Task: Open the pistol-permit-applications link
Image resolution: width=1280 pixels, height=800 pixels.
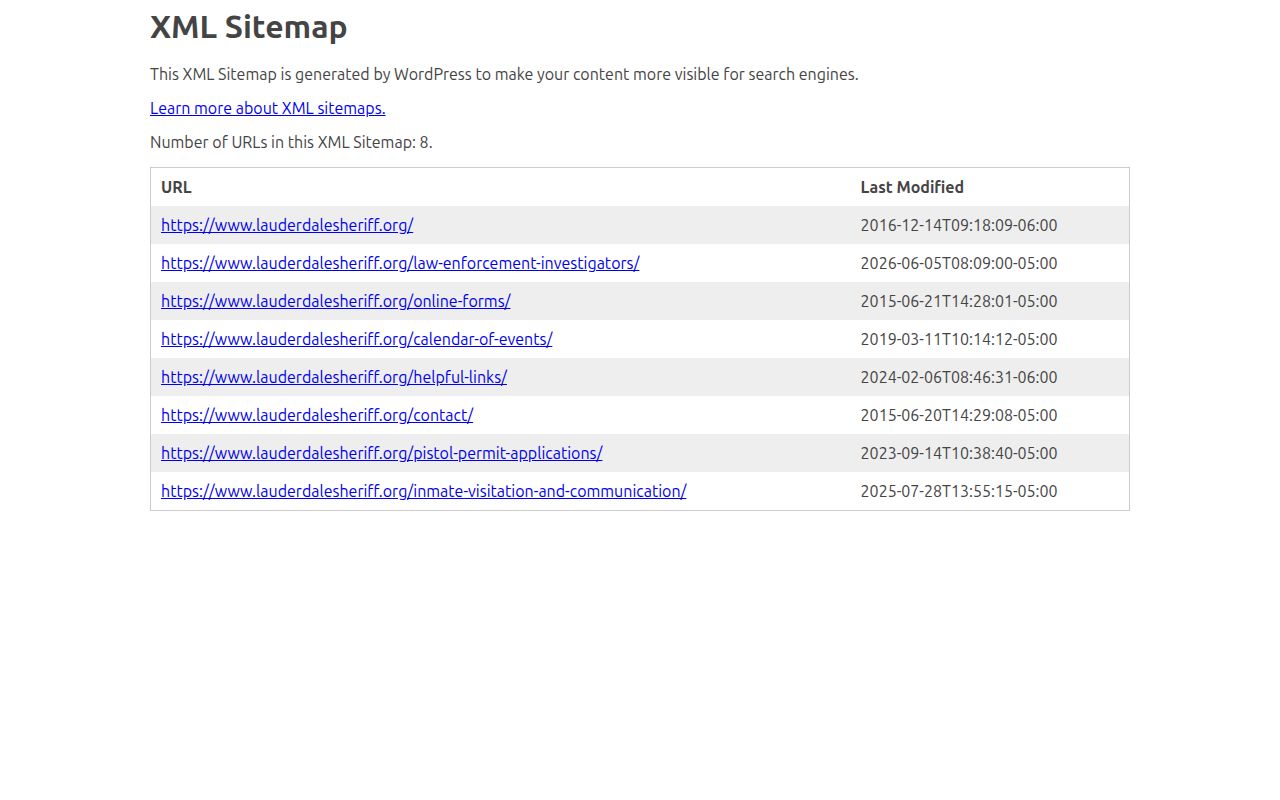Action: (382, 453)
